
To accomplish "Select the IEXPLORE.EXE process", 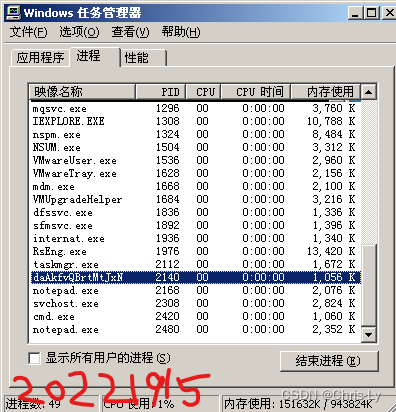I will click(196, 121).
